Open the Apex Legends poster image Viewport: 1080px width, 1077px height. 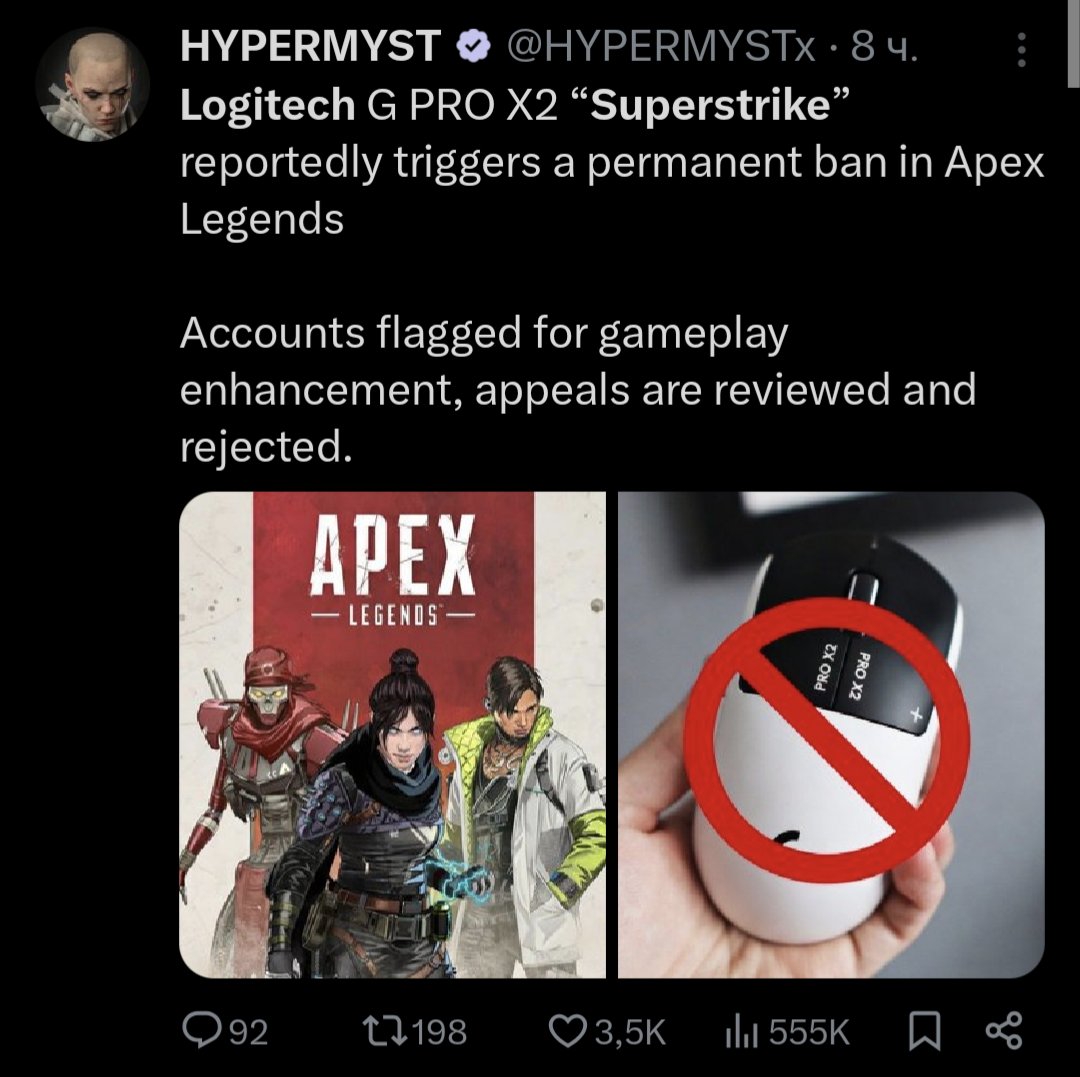pos(393,735)
